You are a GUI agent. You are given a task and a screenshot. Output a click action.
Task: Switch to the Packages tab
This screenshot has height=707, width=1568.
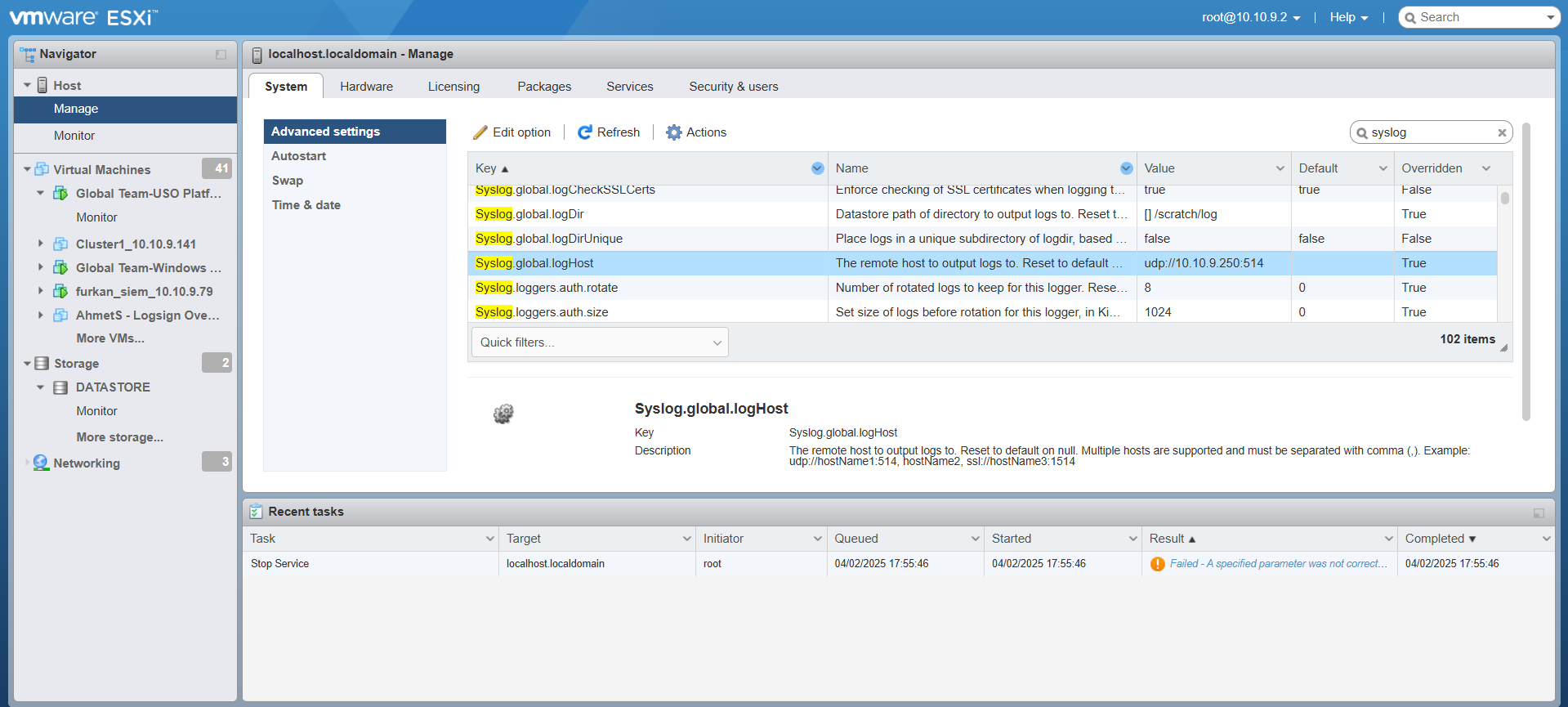click(544, 87)
